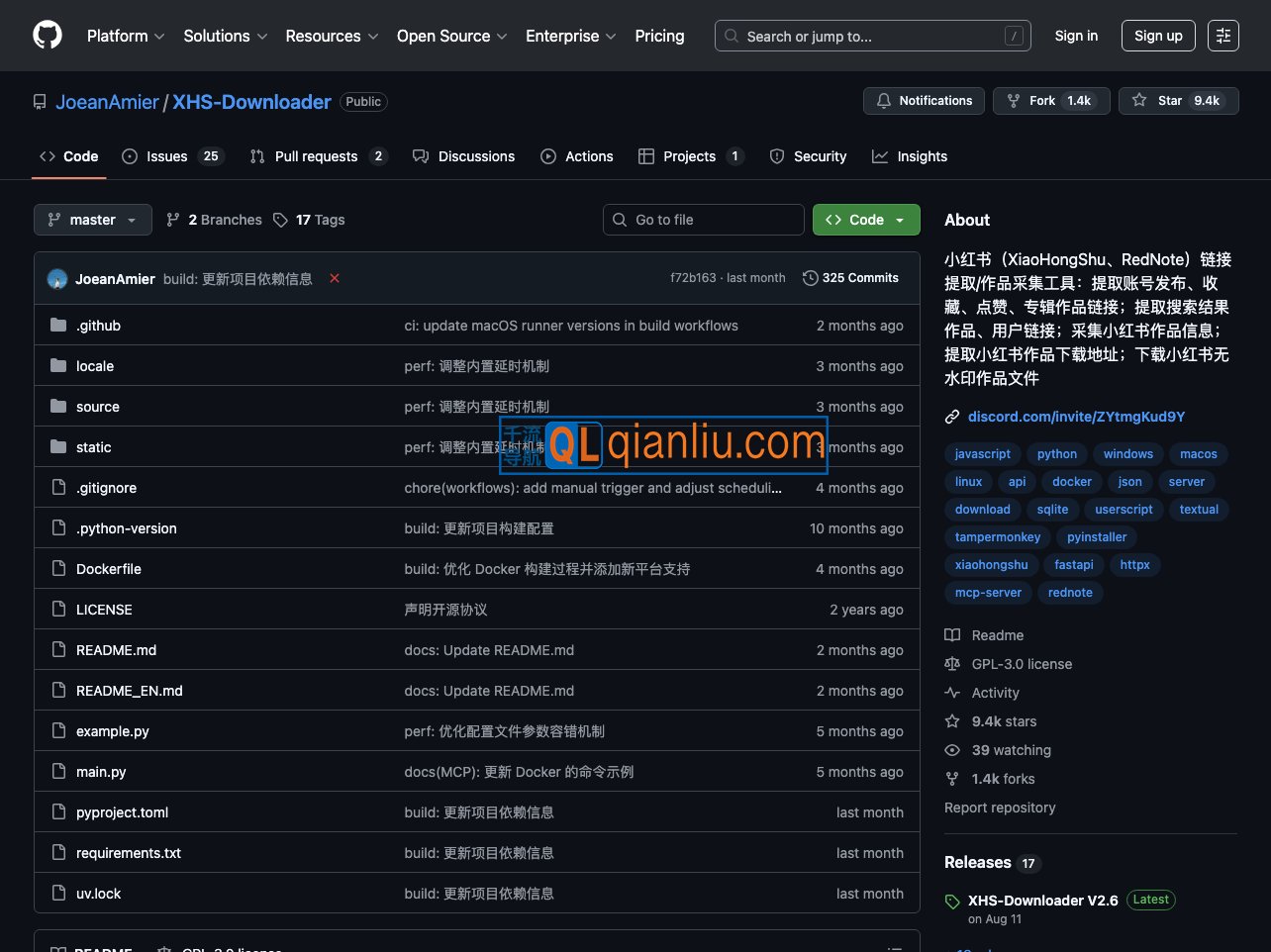
Task: Click the Sign up button
Action: tap(1158, 35)
